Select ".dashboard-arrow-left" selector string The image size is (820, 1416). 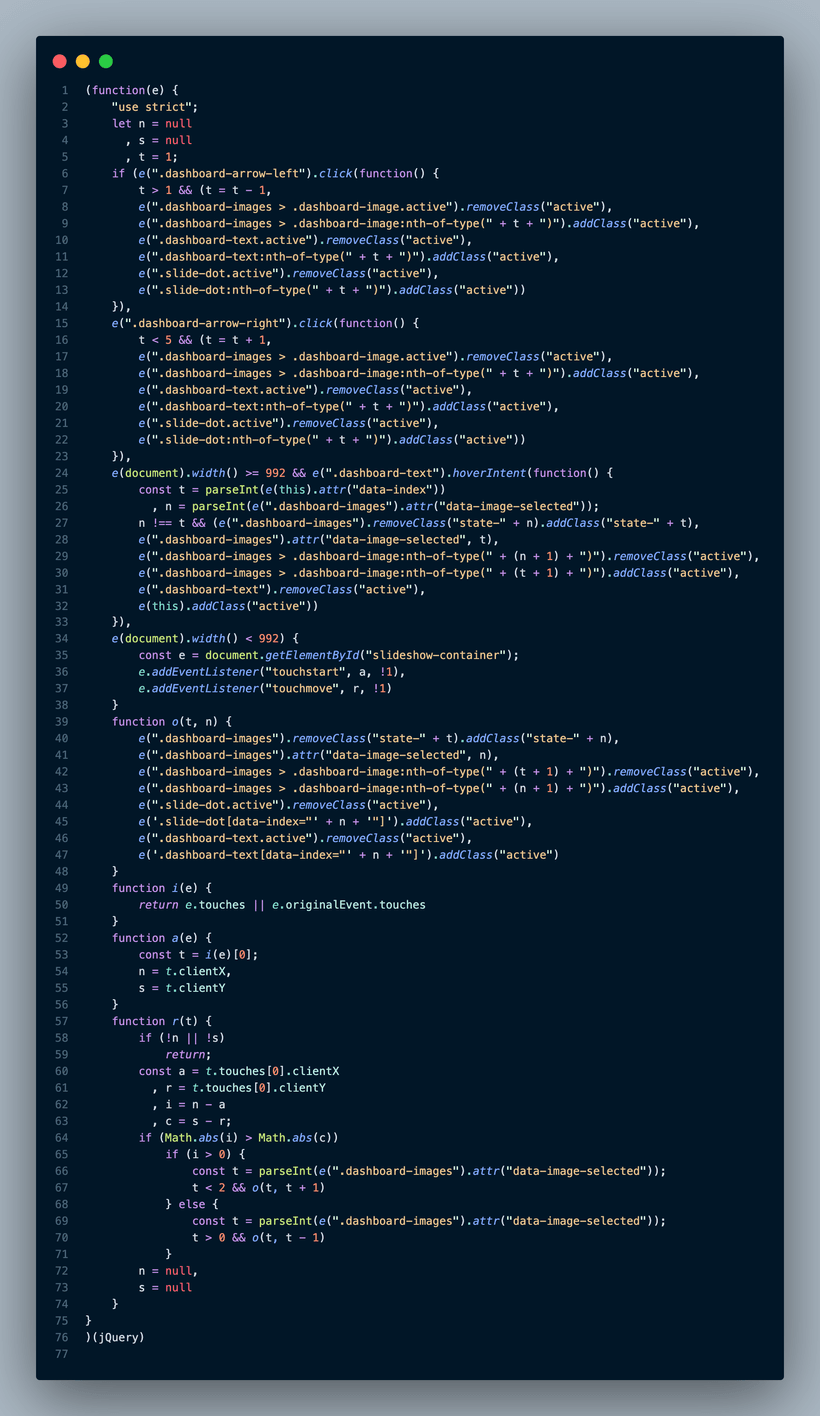pos(231,174)
